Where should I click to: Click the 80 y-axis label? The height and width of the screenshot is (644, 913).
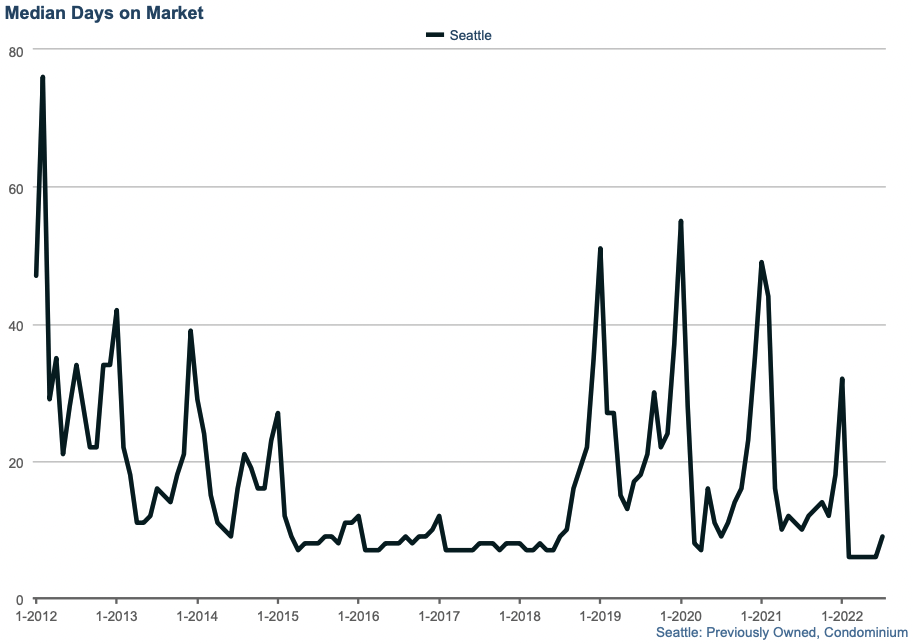click(15, 50)
